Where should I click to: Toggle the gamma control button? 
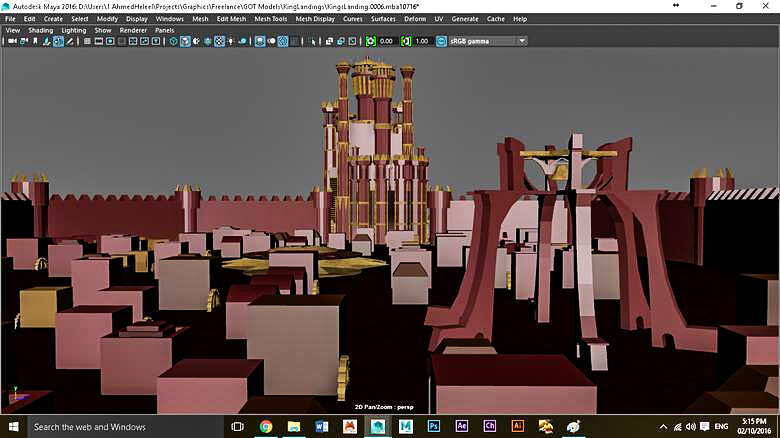tap(406, 41)
